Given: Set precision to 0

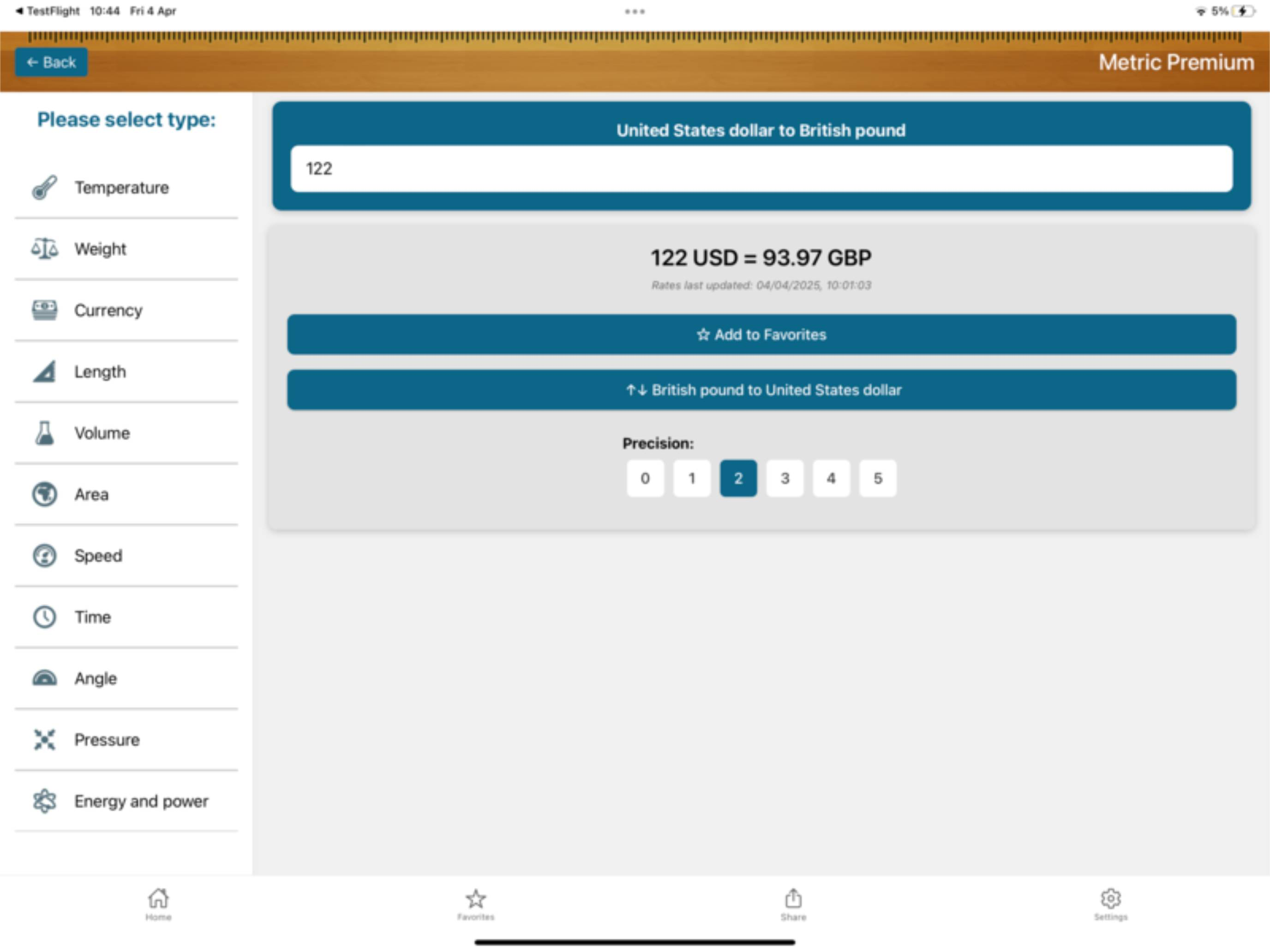Looking at the screenshot, I should 645,479.
